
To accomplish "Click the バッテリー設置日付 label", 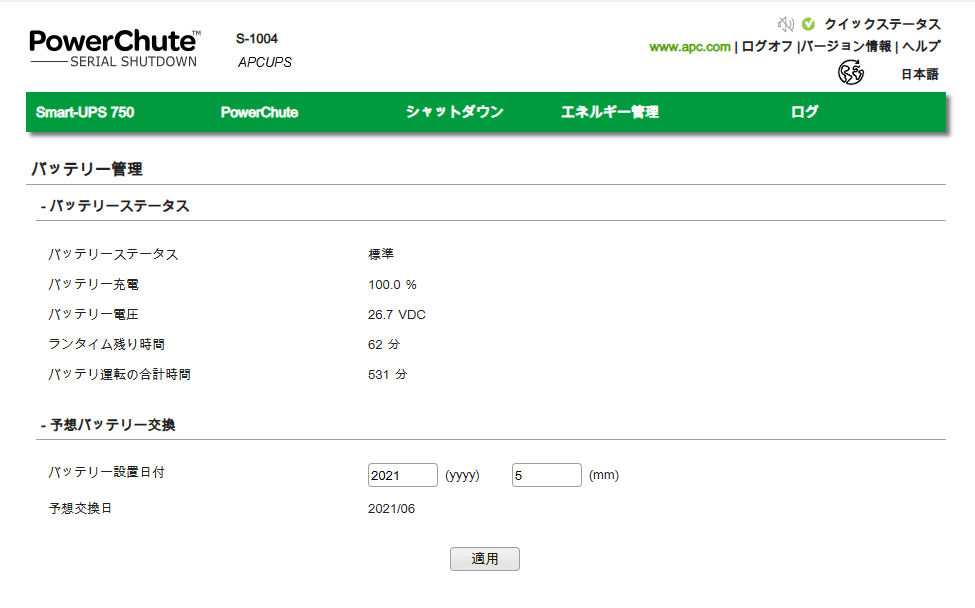I will click(107, 472).
